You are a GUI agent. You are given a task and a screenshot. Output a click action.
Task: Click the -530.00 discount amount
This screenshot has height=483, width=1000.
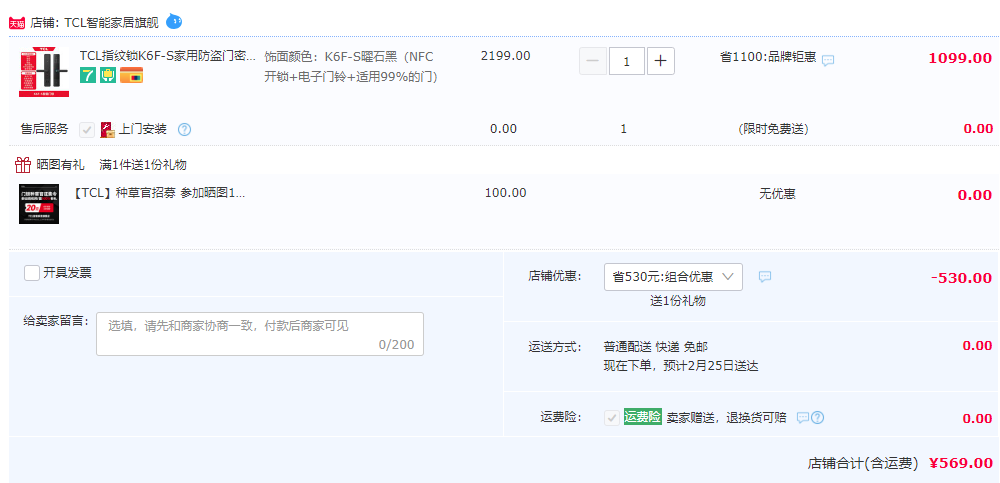[x=961, y=278]
